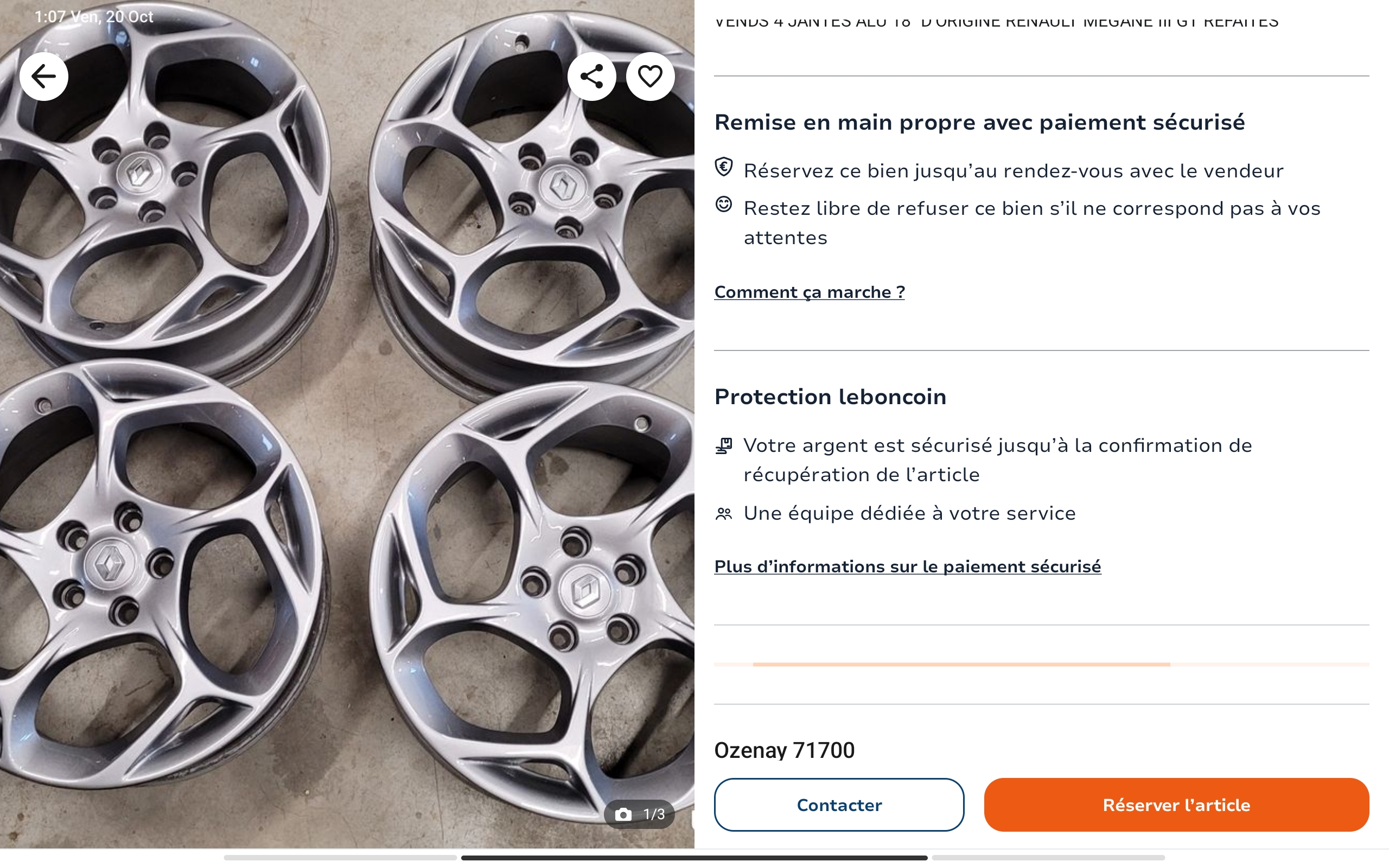Click the smiley face icon
The width and height of the screenshot is (1389, 868).
pos(724,205)
